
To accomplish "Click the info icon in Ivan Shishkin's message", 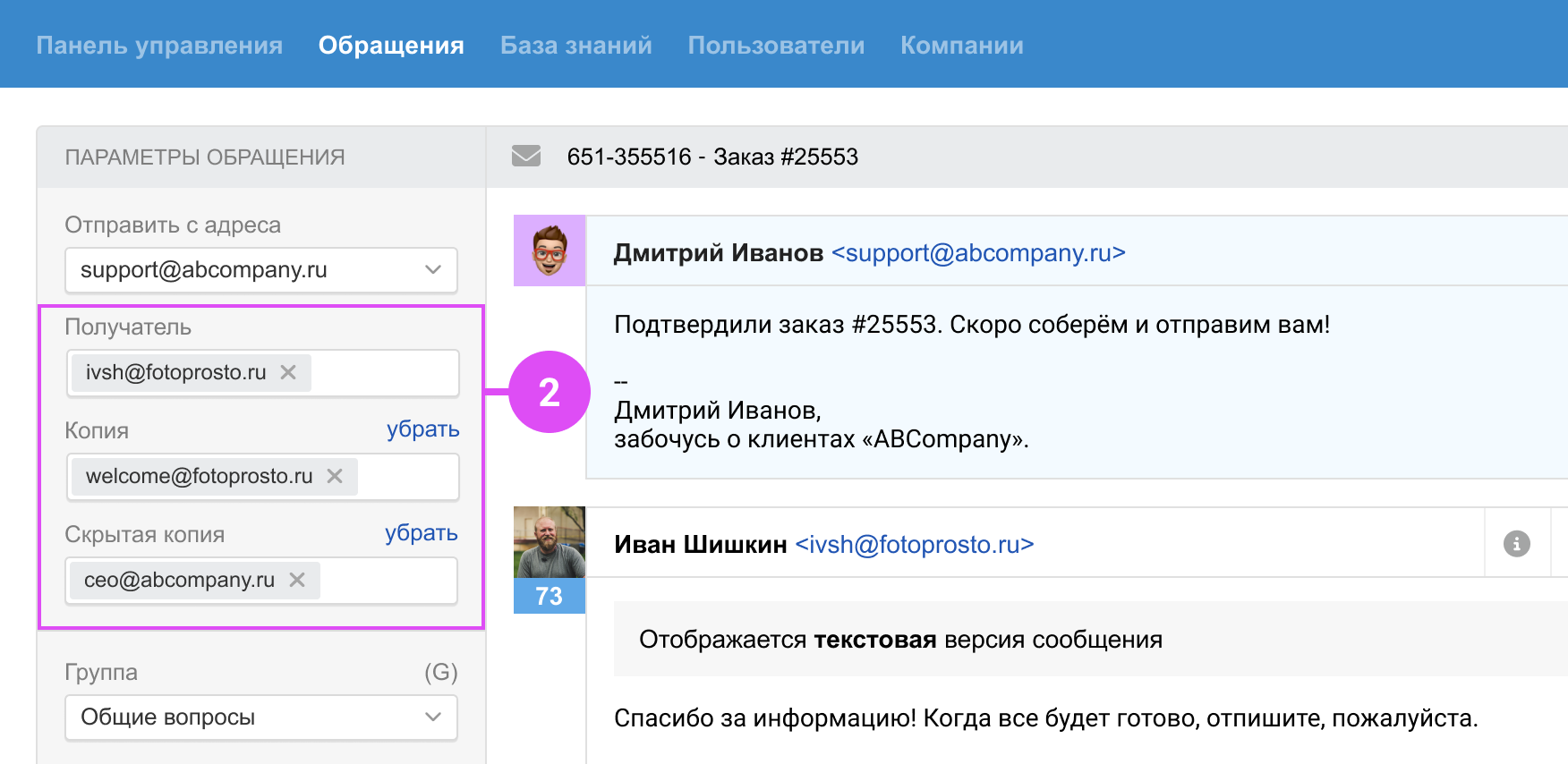I will 1516,544.
